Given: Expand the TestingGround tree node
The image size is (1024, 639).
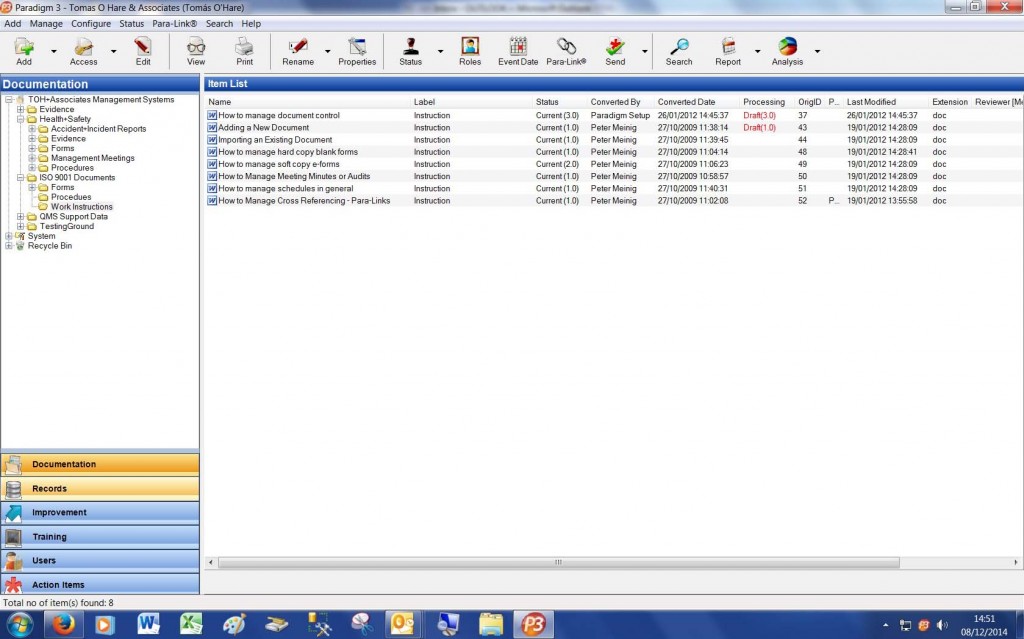Looking at the screenshot, I should click(20, 226).
